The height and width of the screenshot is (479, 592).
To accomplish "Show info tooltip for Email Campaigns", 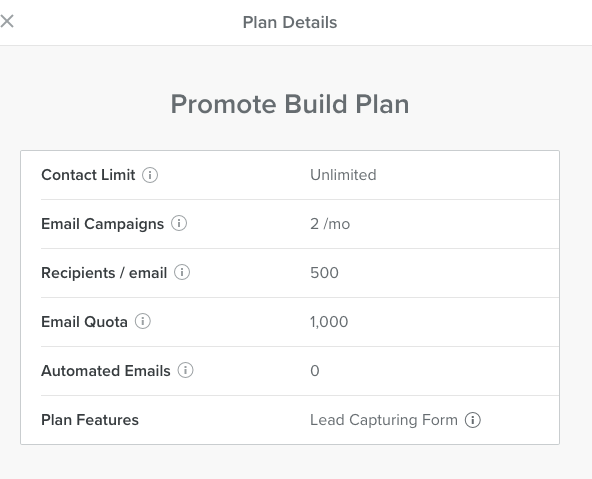I will (x=179, y=223).
